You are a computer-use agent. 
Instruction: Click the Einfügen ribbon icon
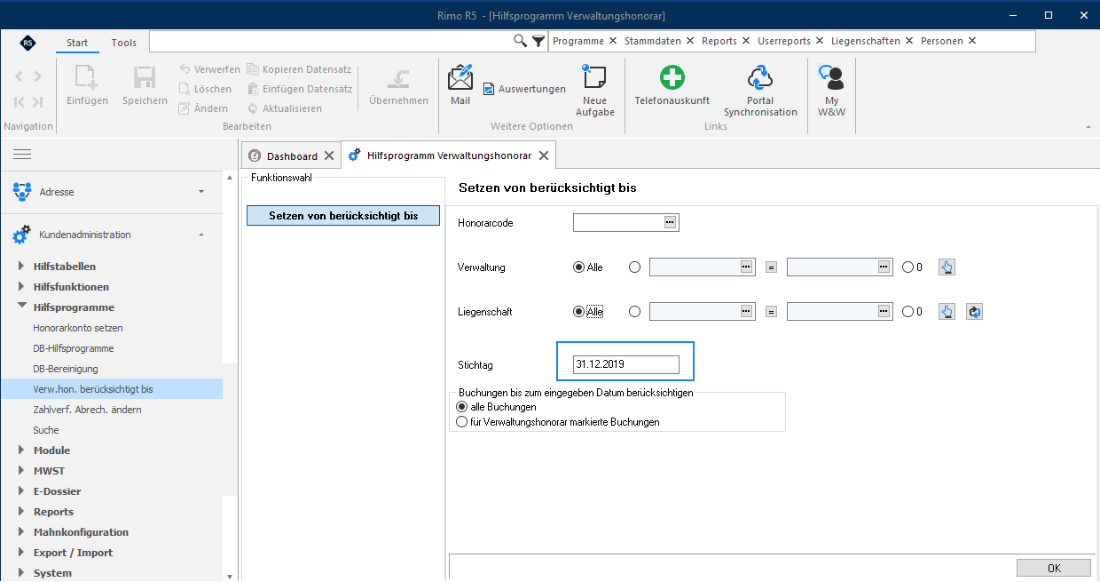[x=87, y=77]
